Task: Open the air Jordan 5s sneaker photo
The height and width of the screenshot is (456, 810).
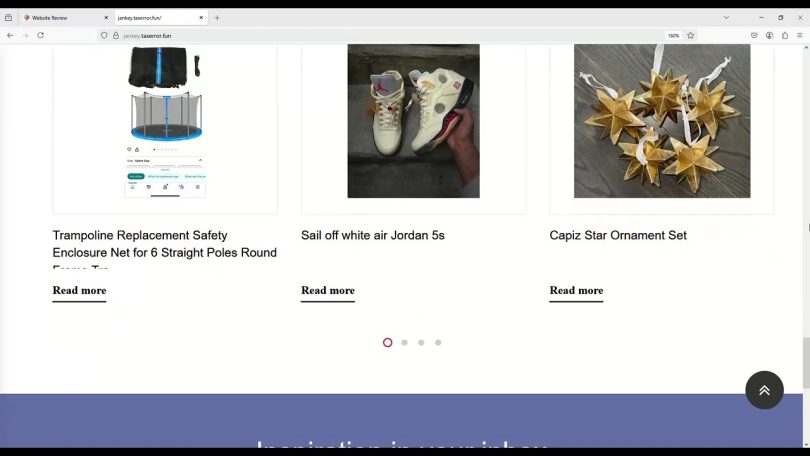Action: (413, 121)
